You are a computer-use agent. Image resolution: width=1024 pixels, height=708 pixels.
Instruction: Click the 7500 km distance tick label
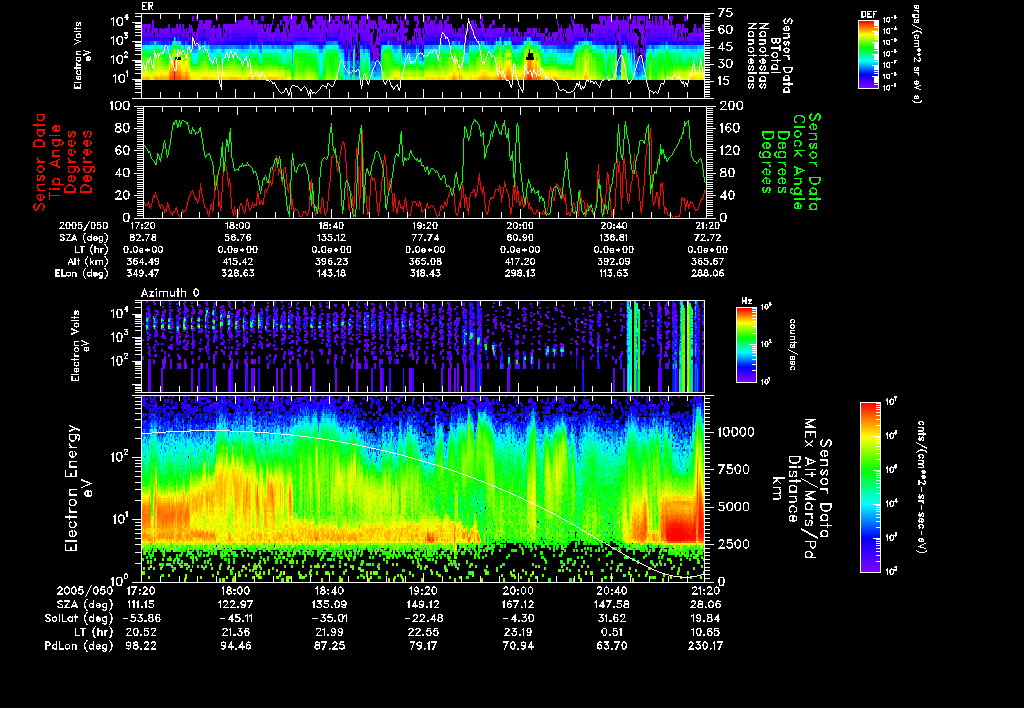click(733, 470)
